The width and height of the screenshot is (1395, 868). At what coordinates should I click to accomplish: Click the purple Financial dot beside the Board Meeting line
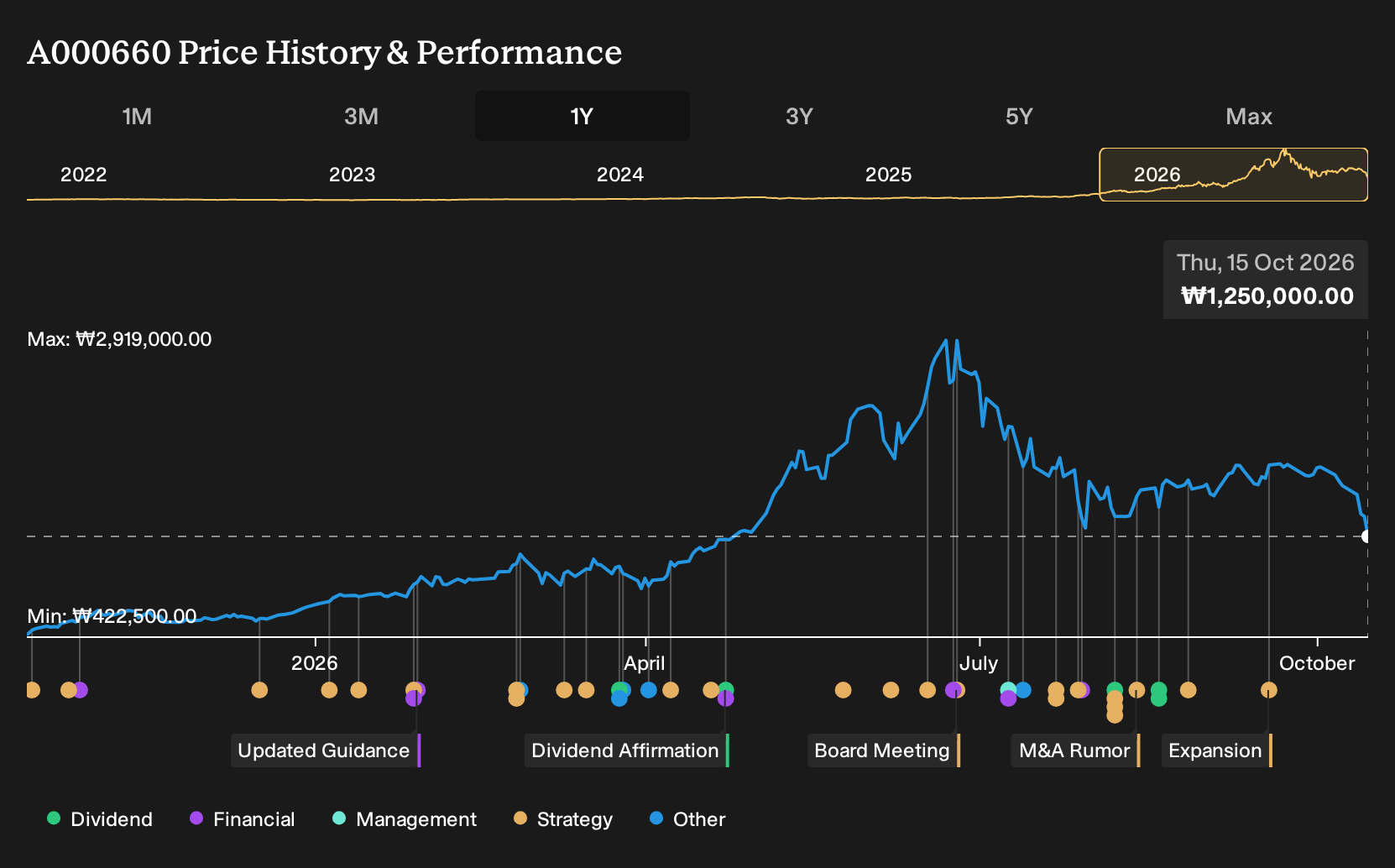click(953, 690)
